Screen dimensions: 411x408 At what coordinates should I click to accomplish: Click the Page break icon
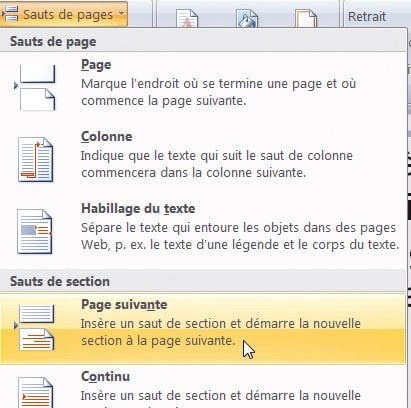tap(35, 88)
